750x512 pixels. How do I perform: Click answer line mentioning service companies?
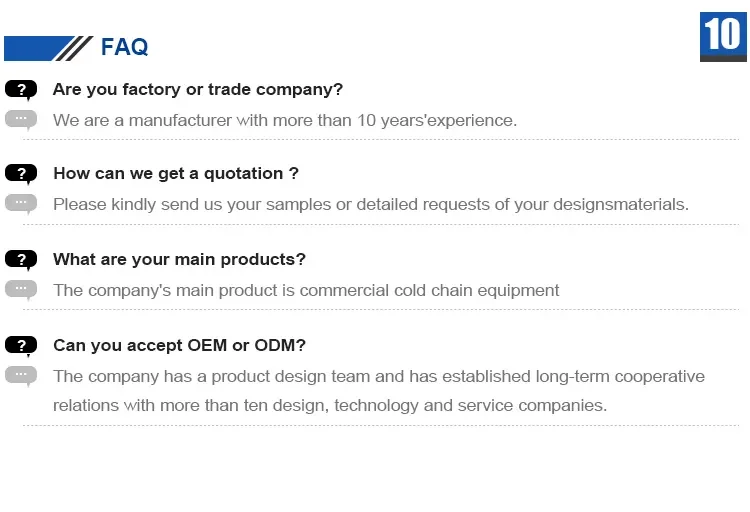pos(330,406)
